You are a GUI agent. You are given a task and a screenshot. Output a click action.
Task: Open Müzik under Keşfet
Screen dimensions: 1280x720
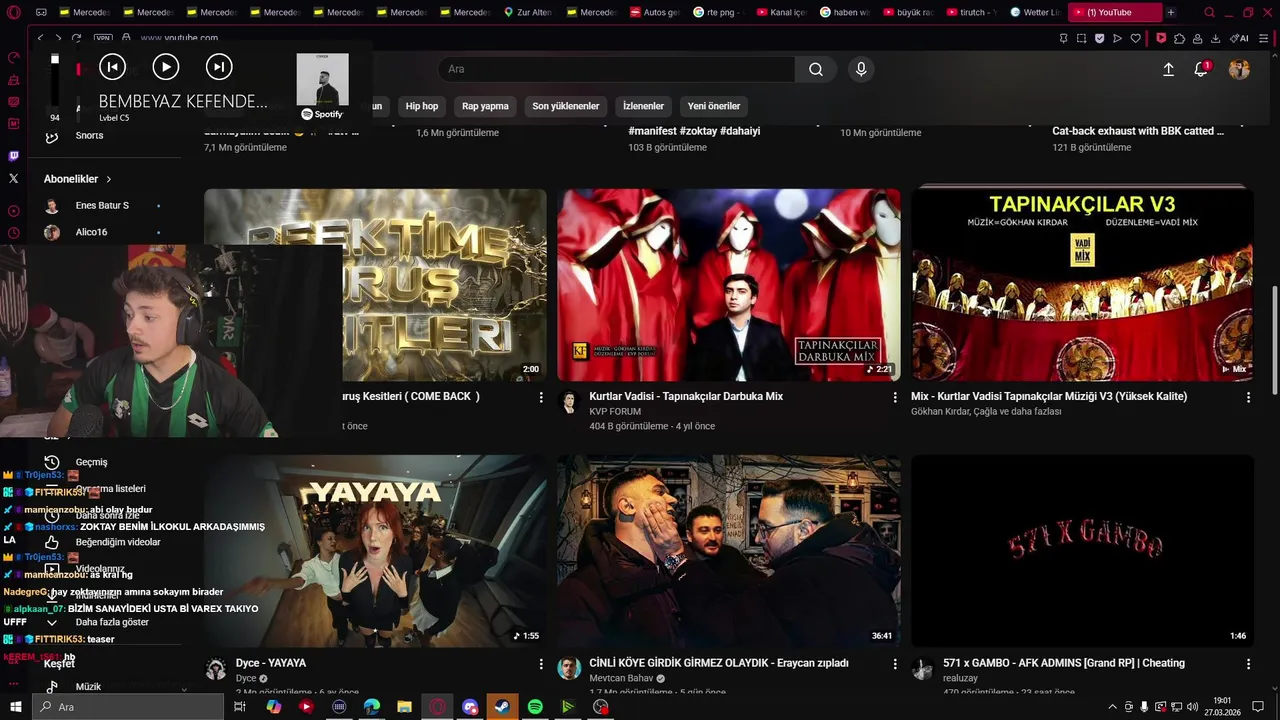click(x=88, y=687)
